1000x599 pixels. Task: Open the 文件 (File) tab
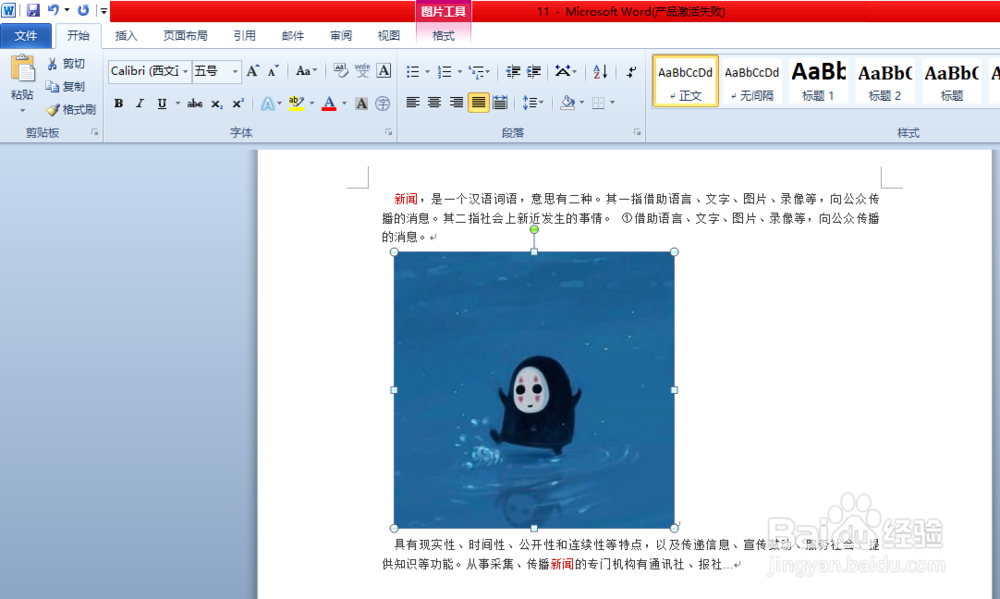[x=26, y=36]
